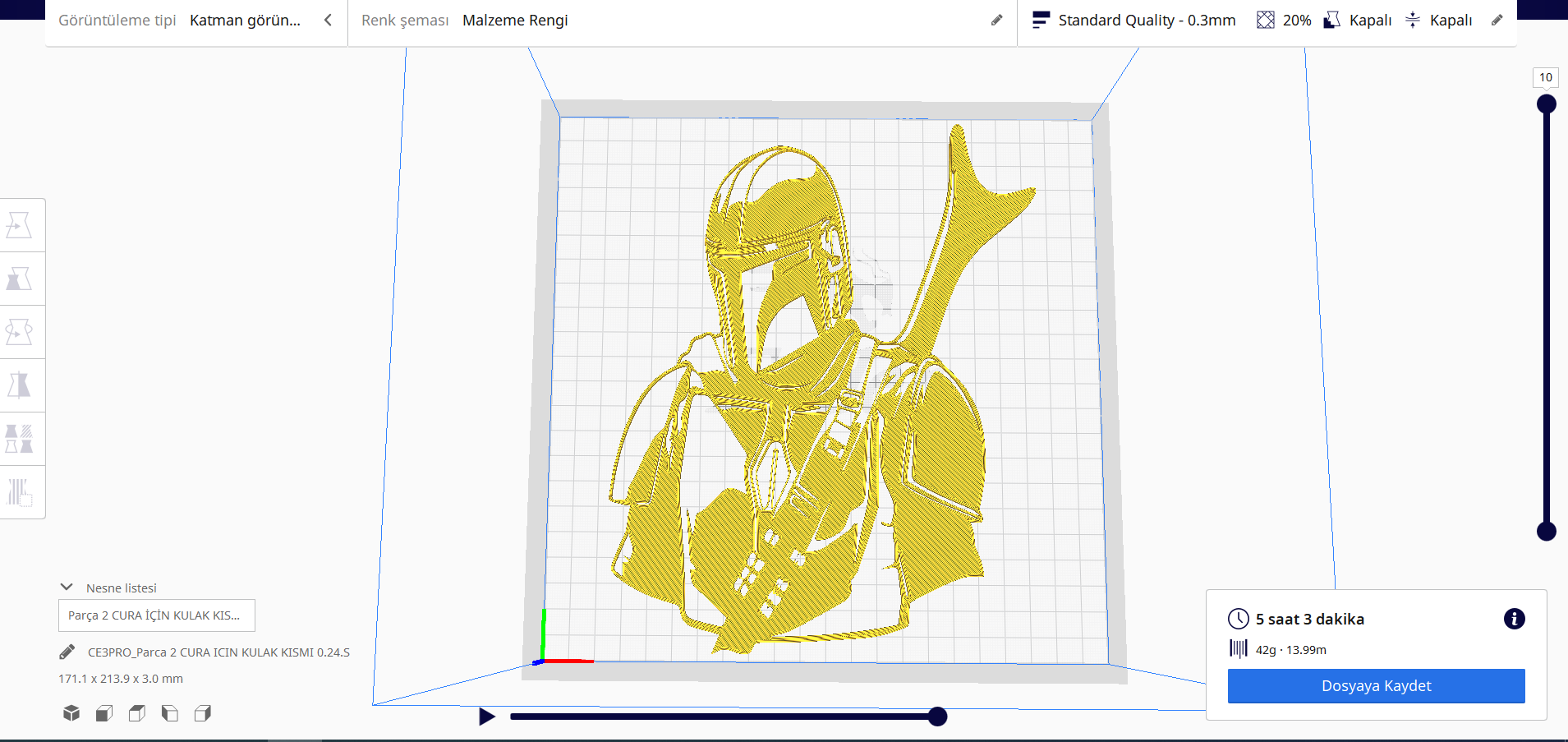The width and height of the screenshot is (1568, 742).
Task: Click the build plate adhesion icon
Action: tap(1413, 20)
